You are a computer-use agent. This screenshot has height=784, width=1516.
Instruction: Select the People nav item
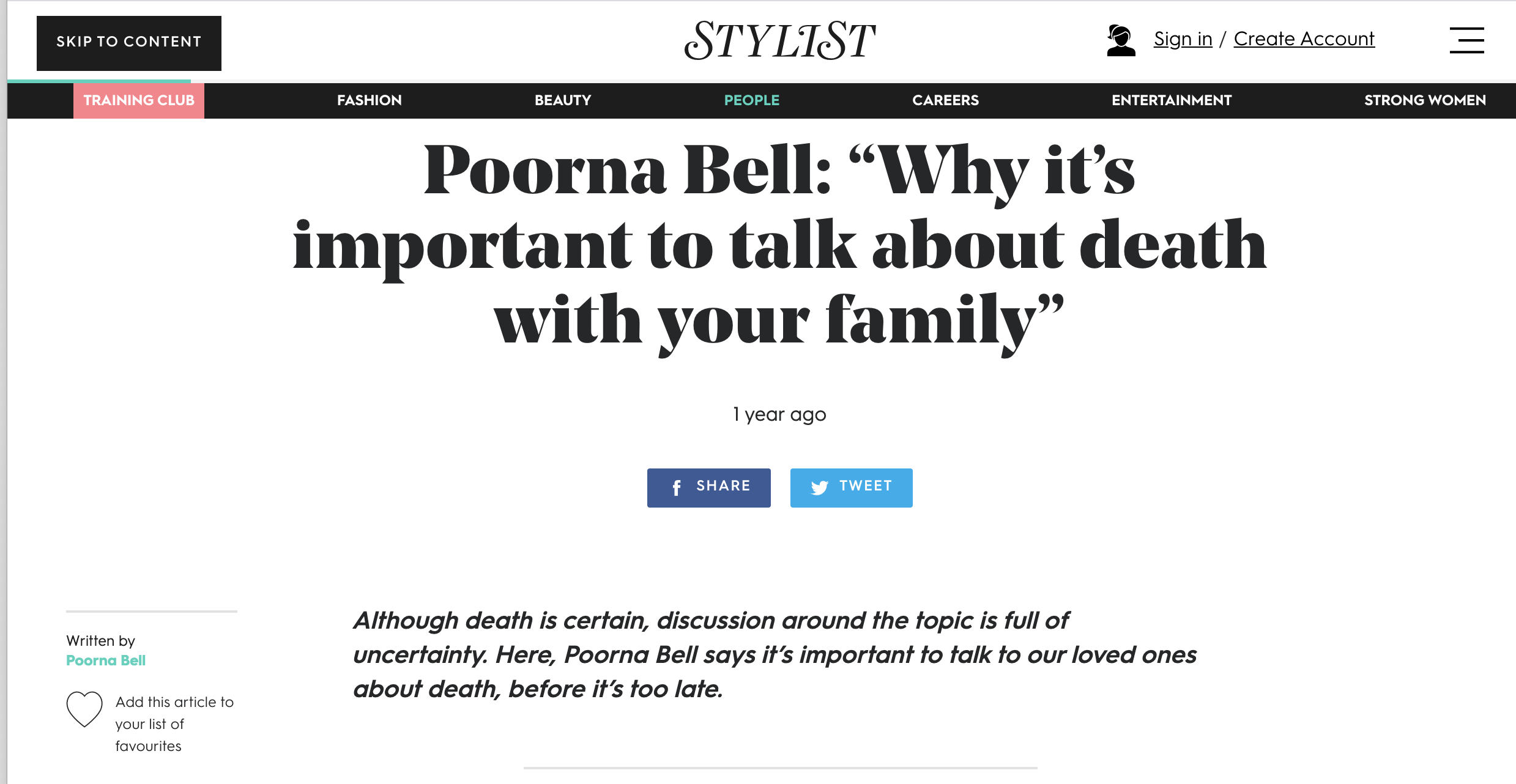(752, 100)
